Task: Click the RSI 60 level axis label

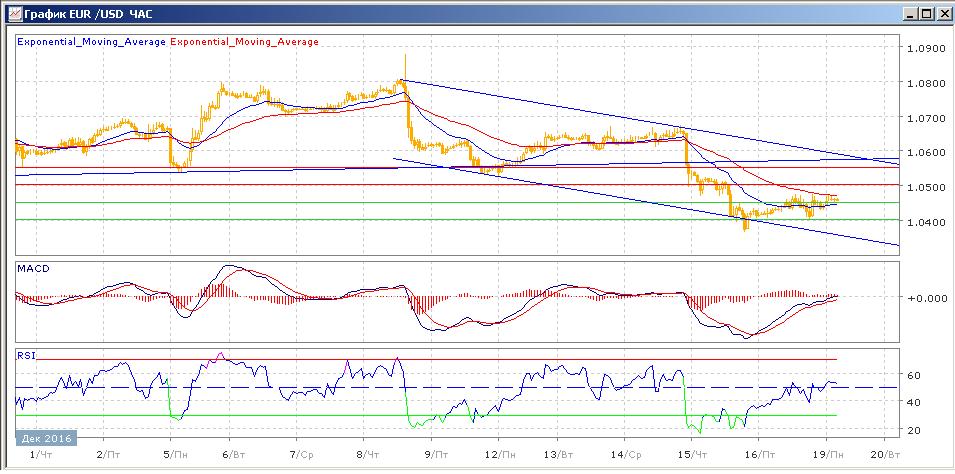Action: pos(912,375)
